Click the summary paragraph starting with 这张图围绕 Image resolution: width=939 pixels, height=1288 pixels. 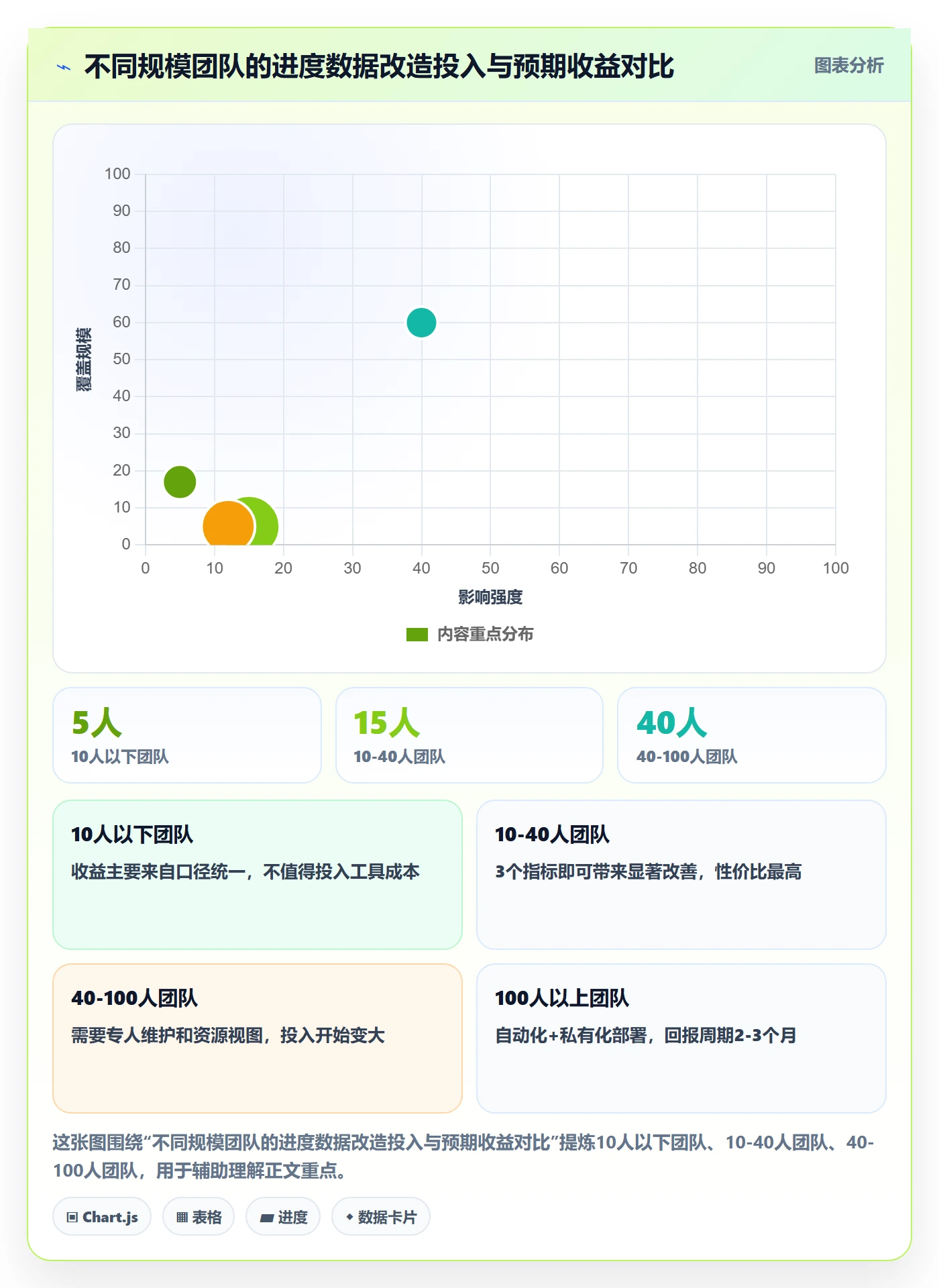(x=463, y=1157)
